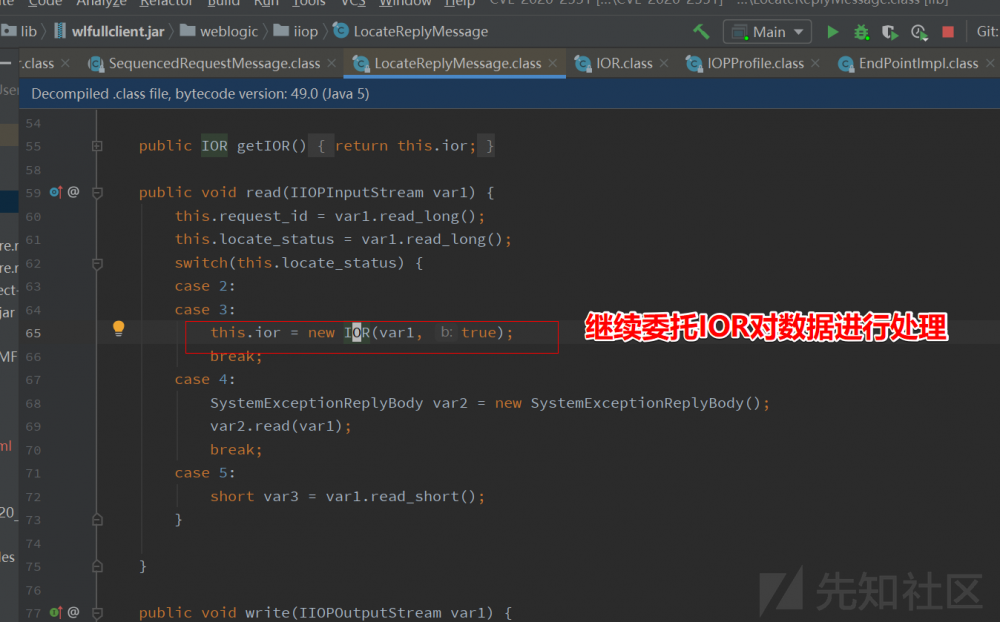Start debugging using the bug icon
The height and width of the screenshot is (622, 1000).
[861, 31]
